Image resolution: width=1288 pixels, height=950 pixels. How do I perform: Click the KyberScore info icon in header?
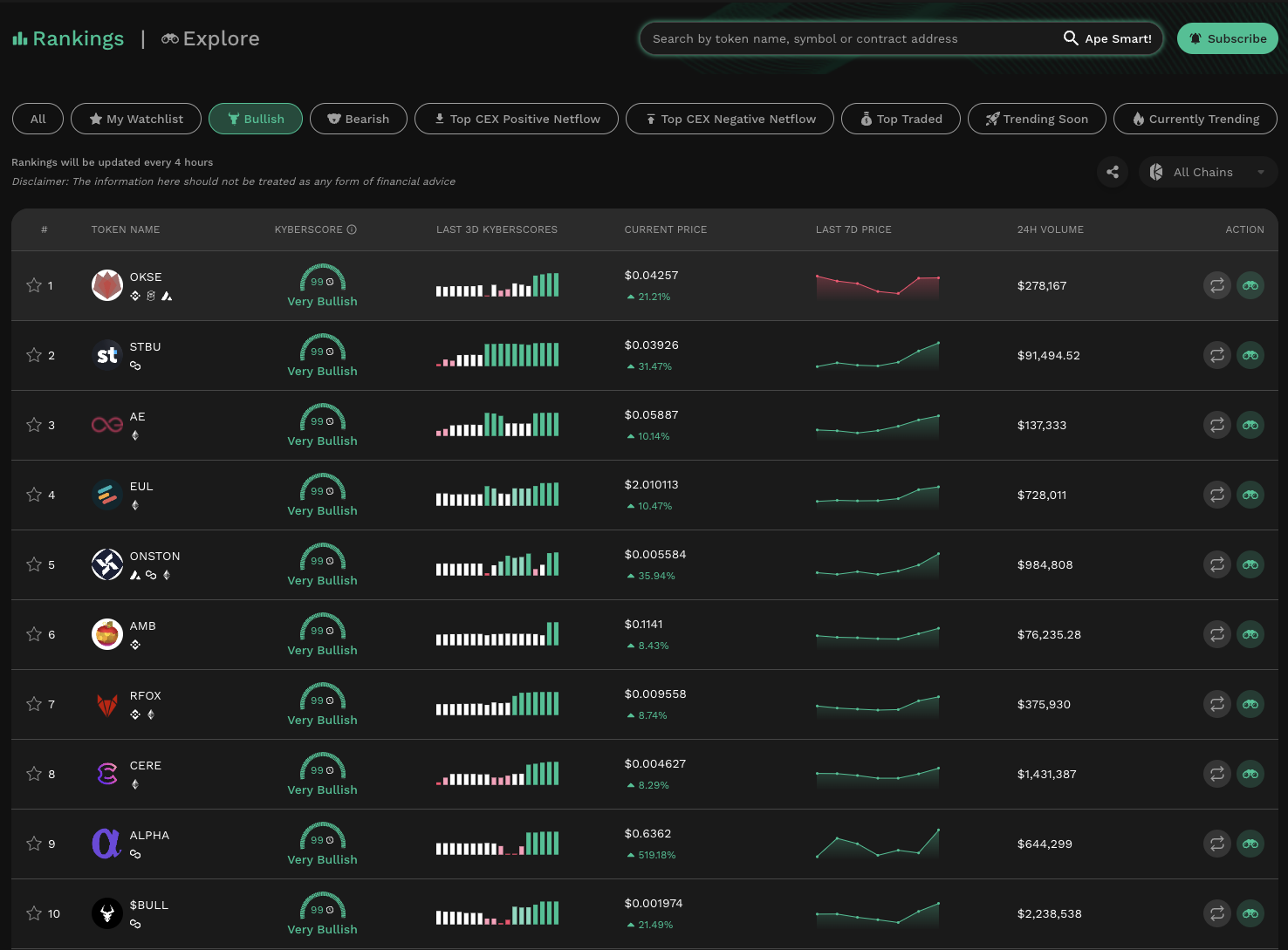[352, 229]
